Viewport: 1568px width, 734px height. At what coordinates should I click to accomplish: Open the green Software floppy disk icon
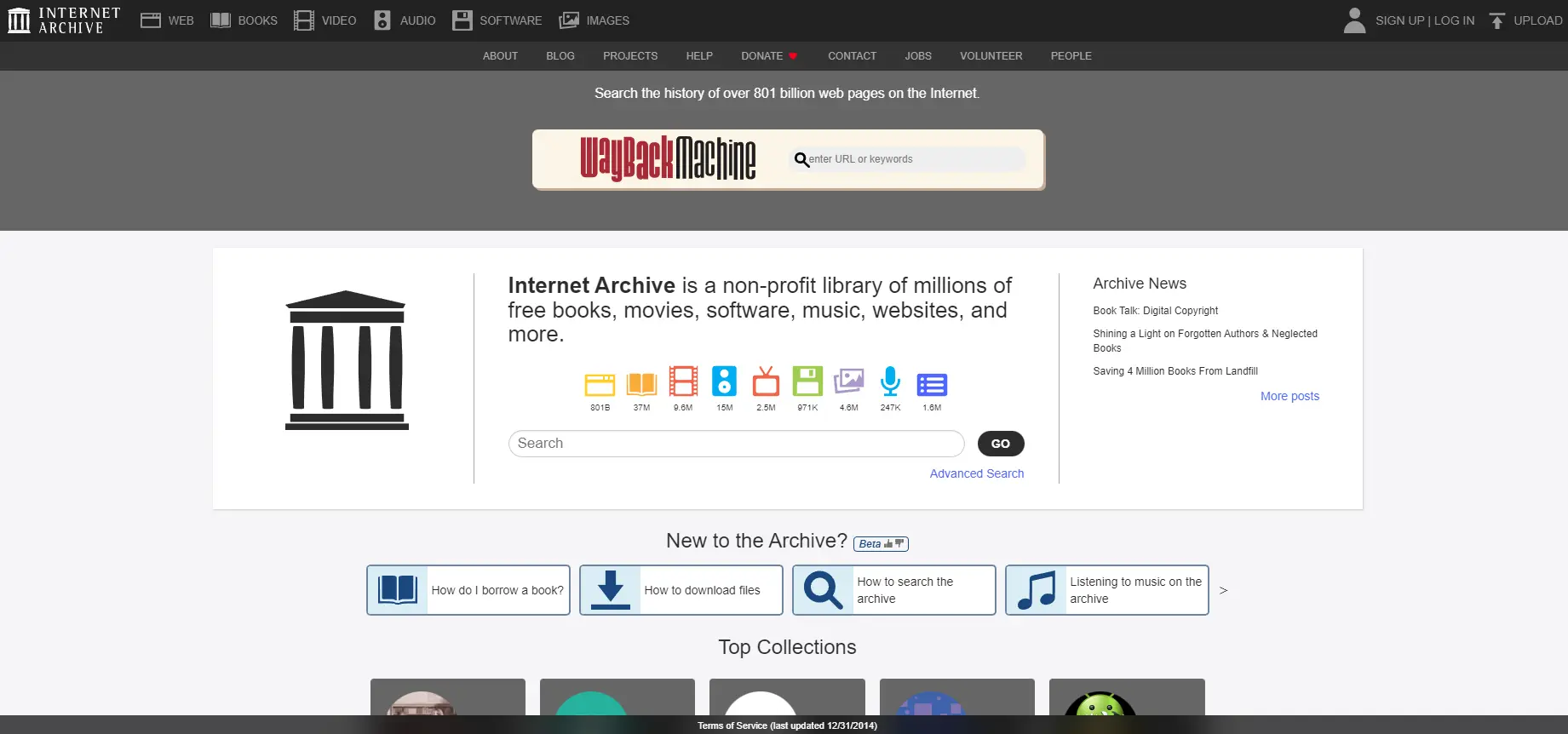(807, 381)
